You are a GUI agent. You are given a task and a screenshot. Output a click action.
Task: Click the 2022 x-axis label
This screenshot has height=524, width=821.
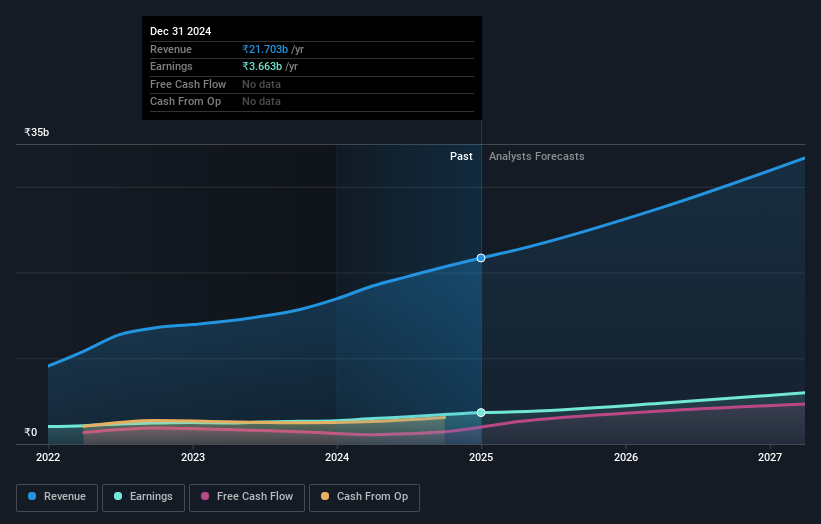pyautogui.click(x=48, y=457)
